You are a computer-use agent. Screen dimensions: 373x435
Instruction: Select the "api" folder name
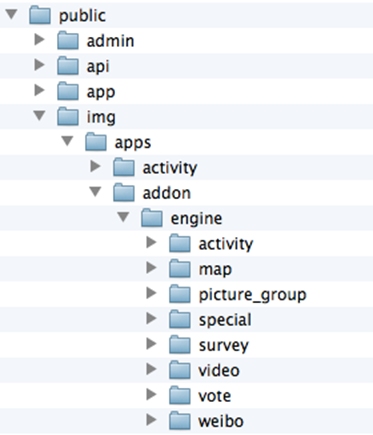tap(98, 67)
